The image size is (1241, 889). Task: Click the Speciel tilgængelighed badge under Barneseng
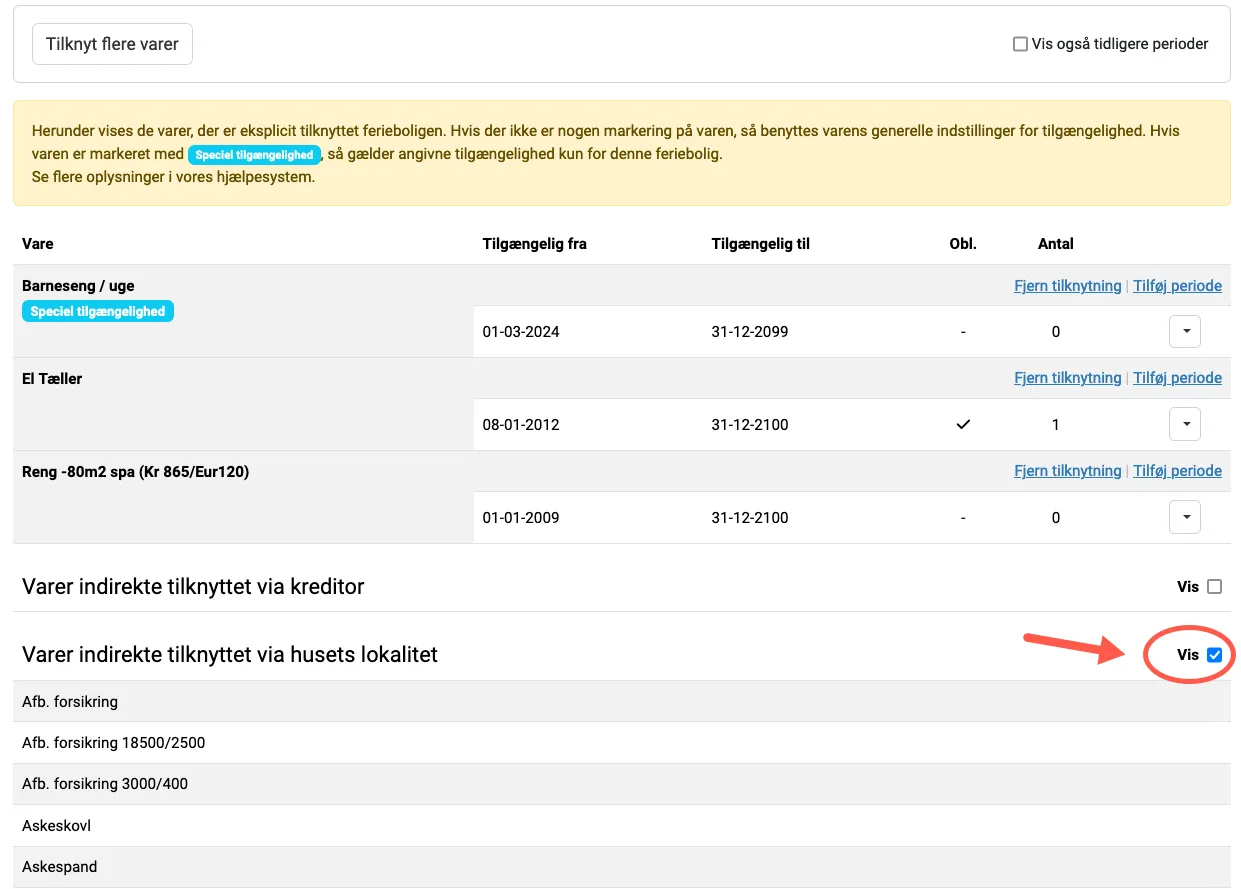pos(98,312)
